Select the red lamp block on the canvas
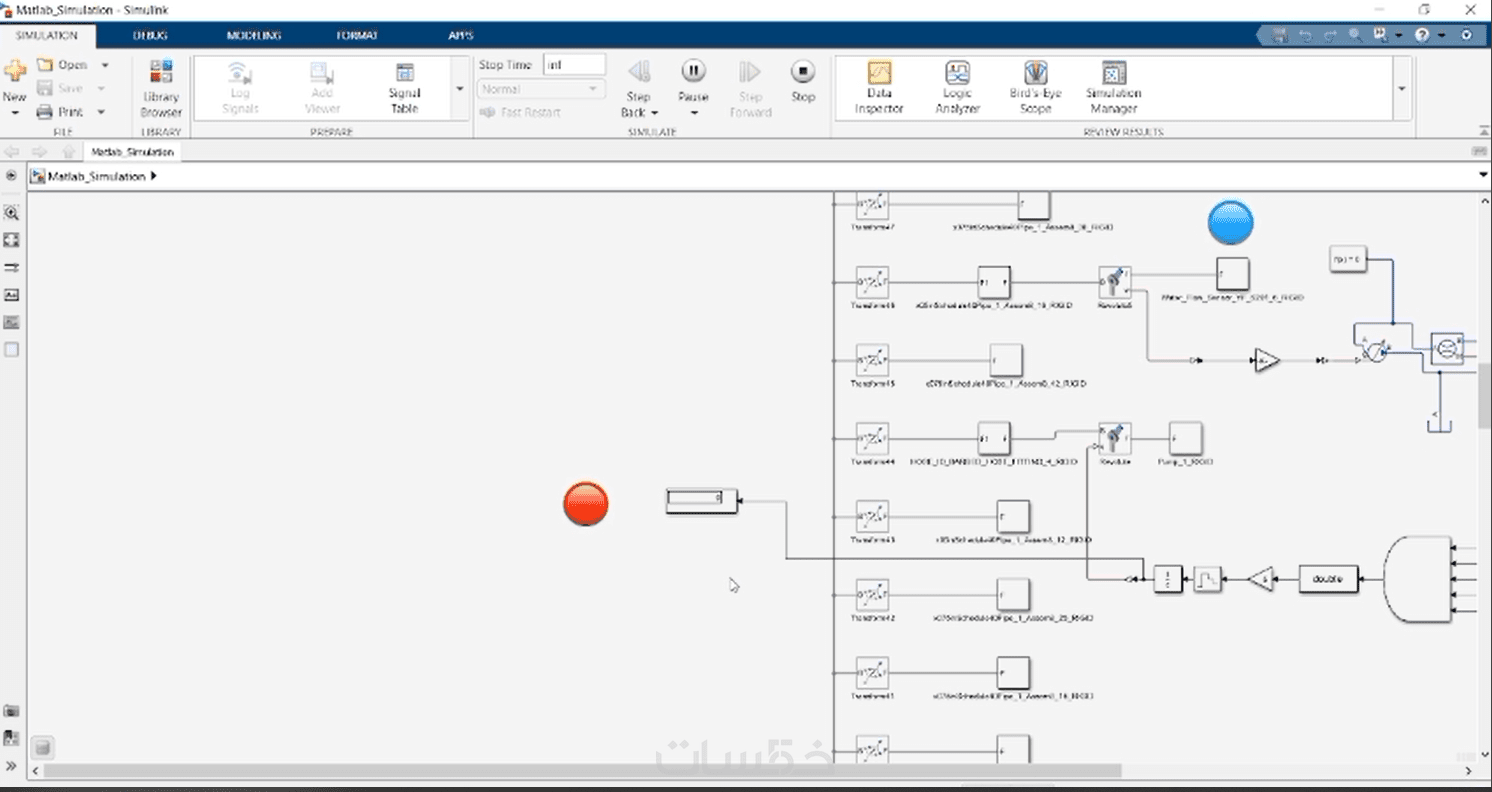 [586, 503]
